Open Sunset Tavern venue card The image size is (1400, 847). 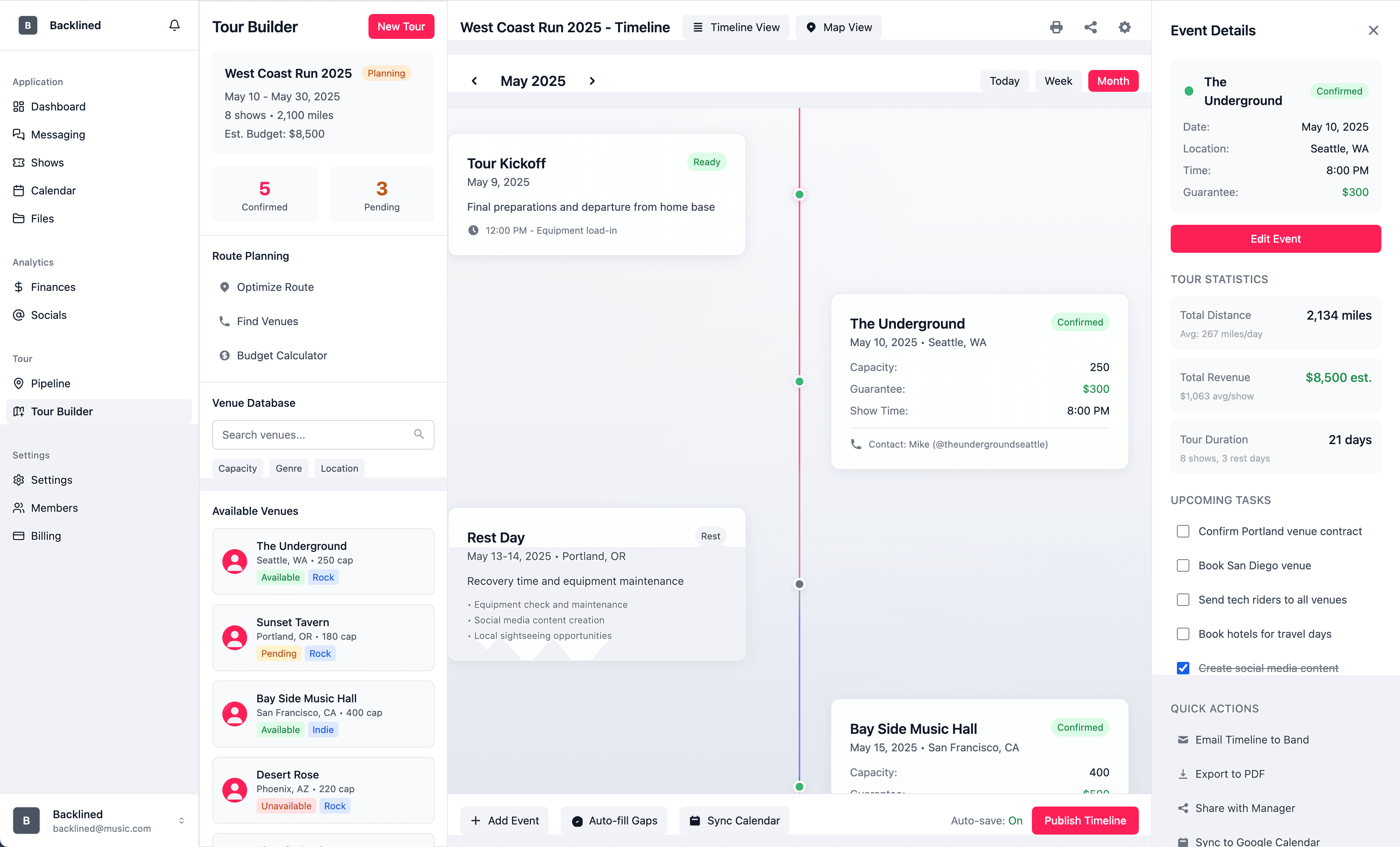click(323, 637)
